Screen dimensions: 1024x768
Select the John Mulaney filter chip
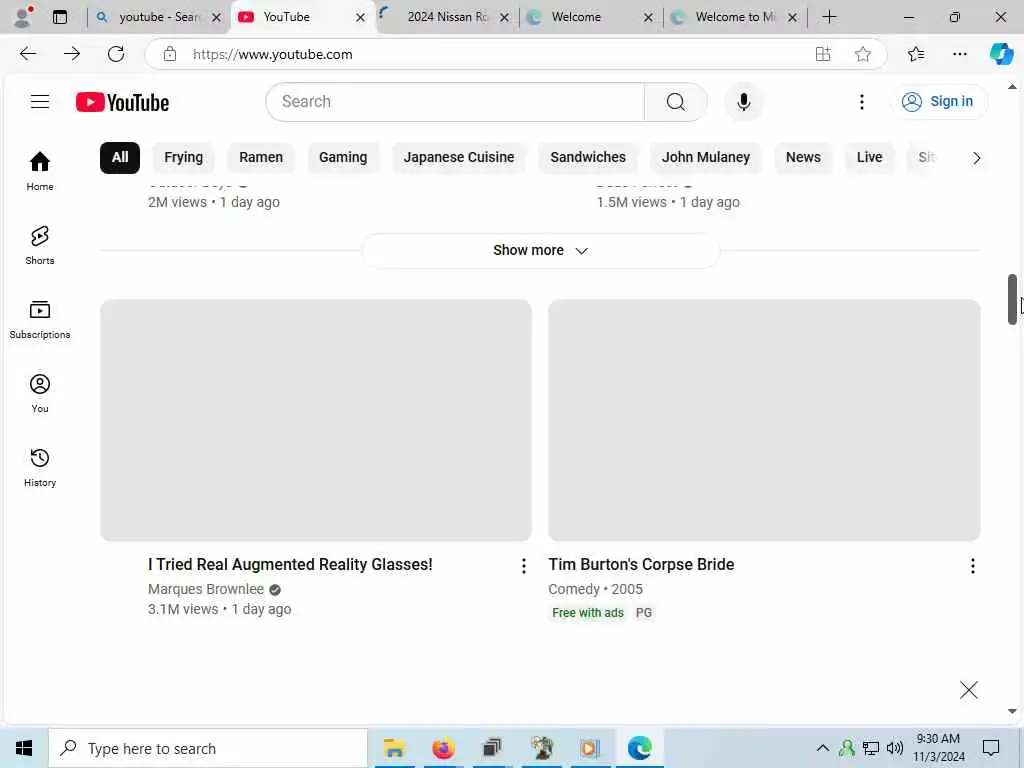(705, 157)
